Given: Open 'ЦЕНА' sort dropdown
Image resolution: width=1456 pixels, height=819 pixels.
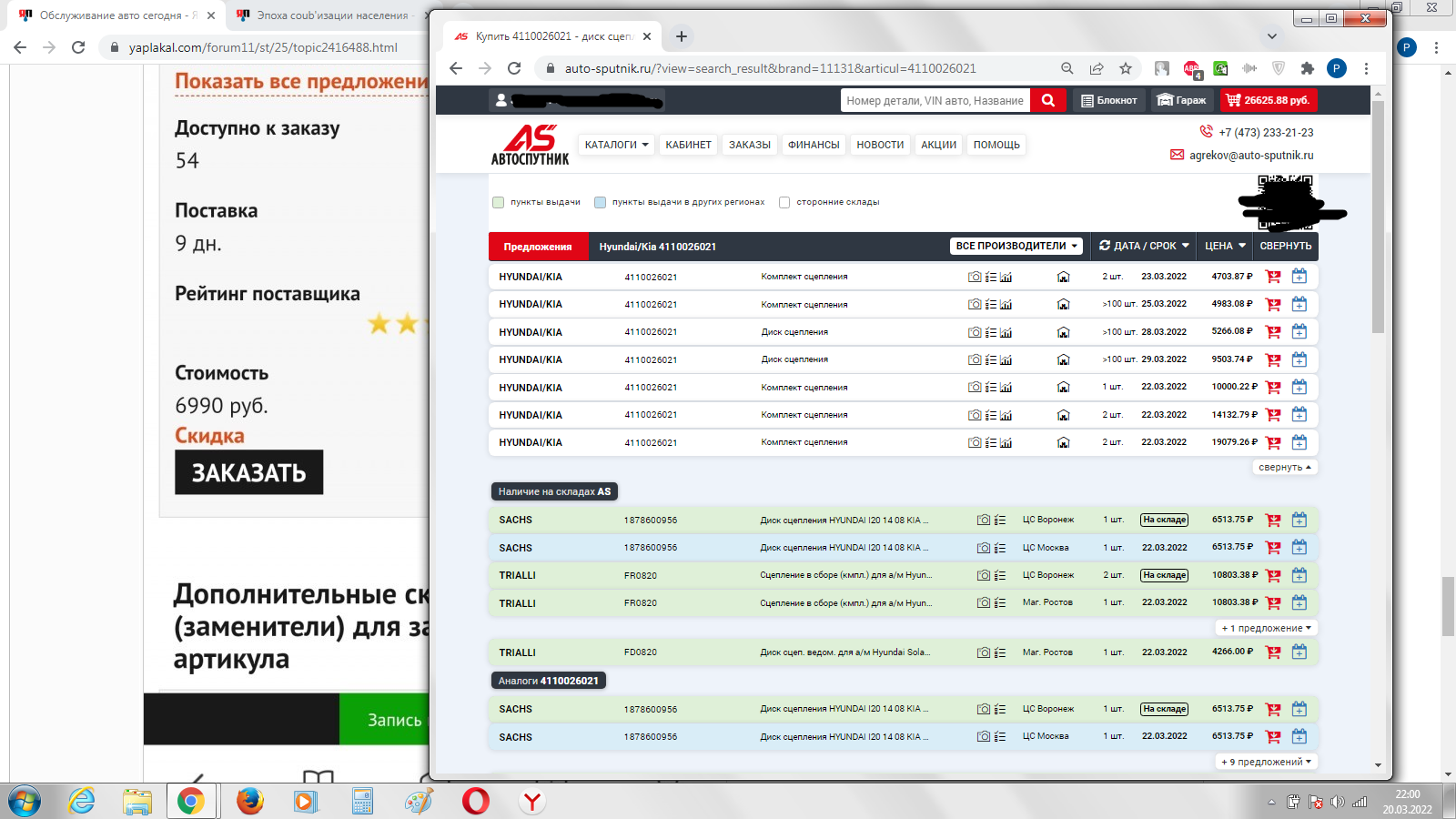Looking at the screenshot, I should [x=1225, y=246].
